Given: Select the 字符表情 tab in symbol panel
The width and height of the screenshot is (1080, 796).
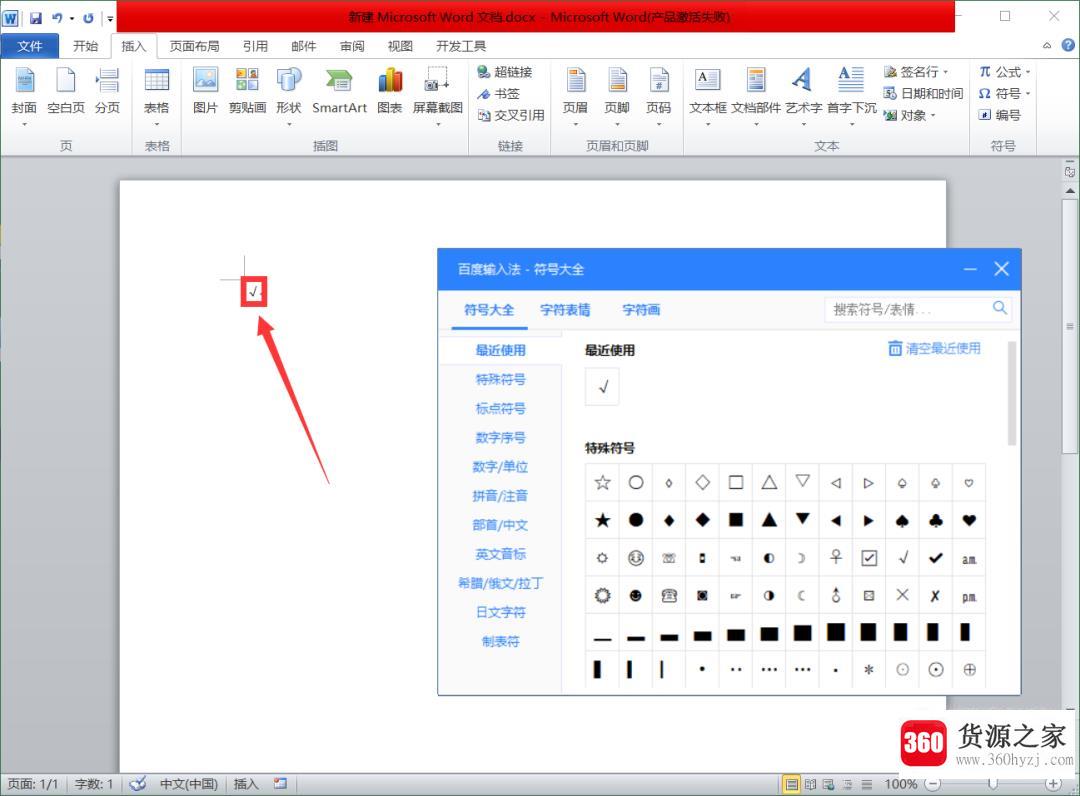Looking at the screenshot, I should tap(565, 310).
